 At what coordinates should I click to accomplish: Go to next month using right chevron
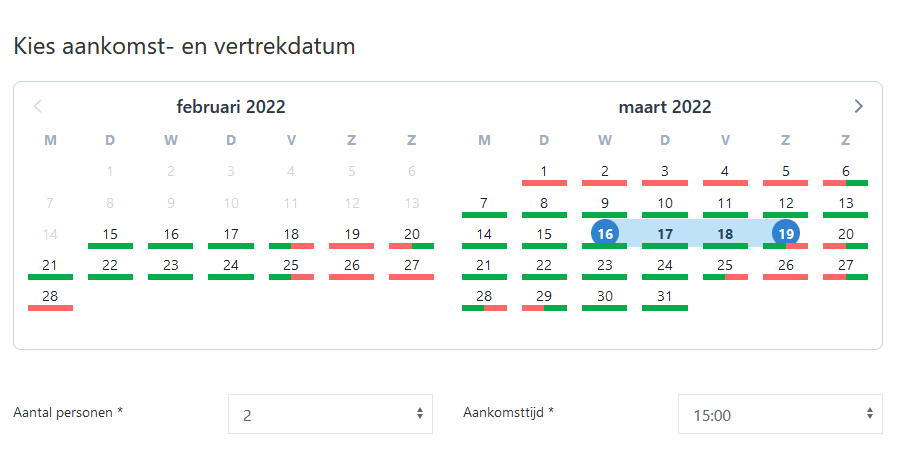tap(858, 106)
